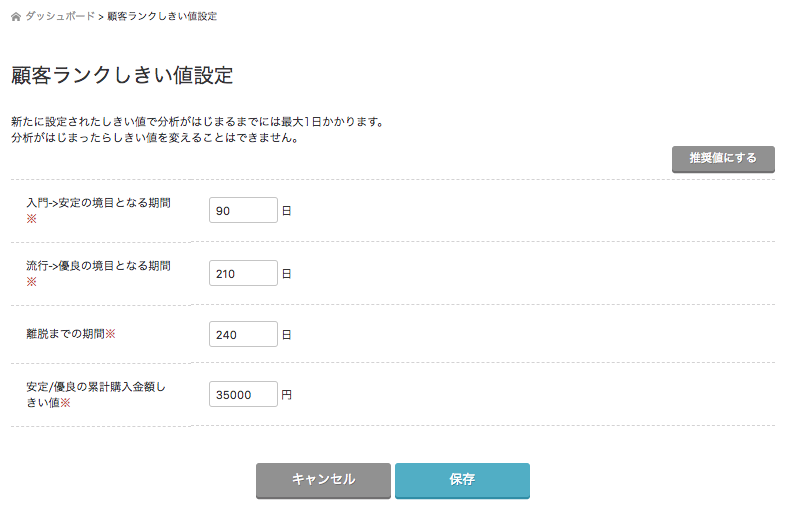
Task: Click the notice line starting with 新たに設定された
Action: pos(197,122)
